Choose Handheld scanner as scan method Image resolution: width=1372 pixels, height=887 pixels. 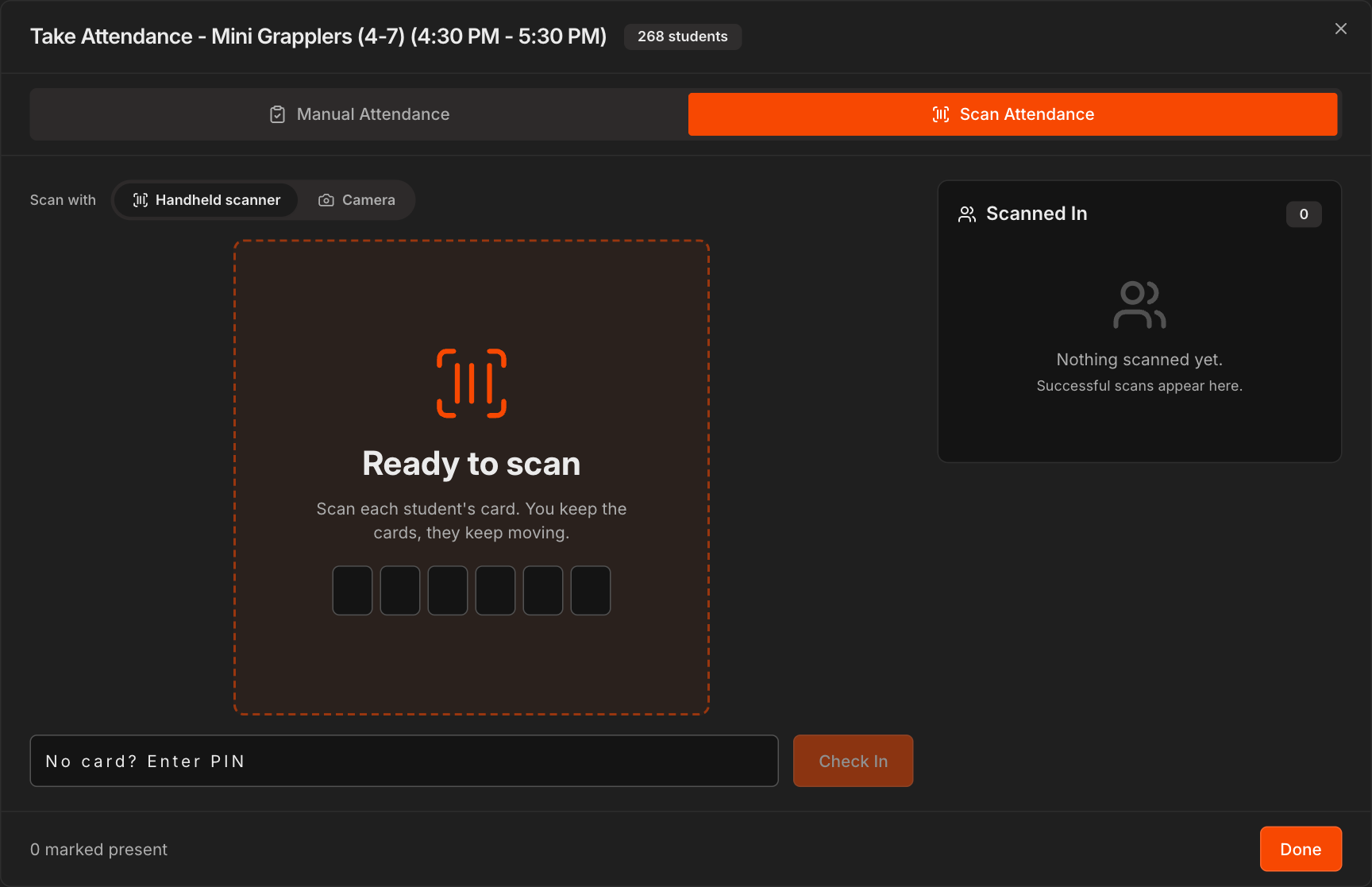[x=206, y=200]
